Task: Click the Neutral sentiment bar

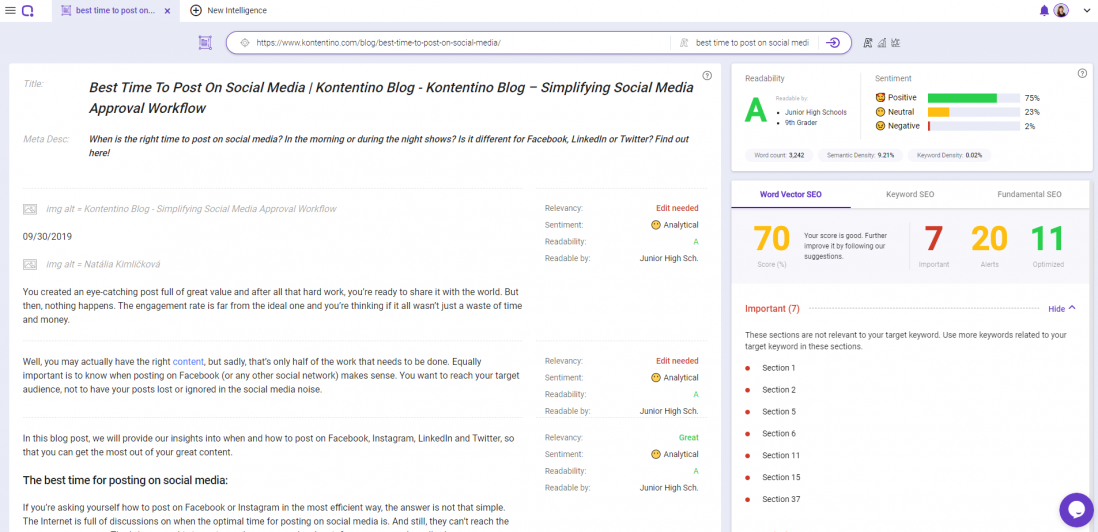Action: click(973, 112)
